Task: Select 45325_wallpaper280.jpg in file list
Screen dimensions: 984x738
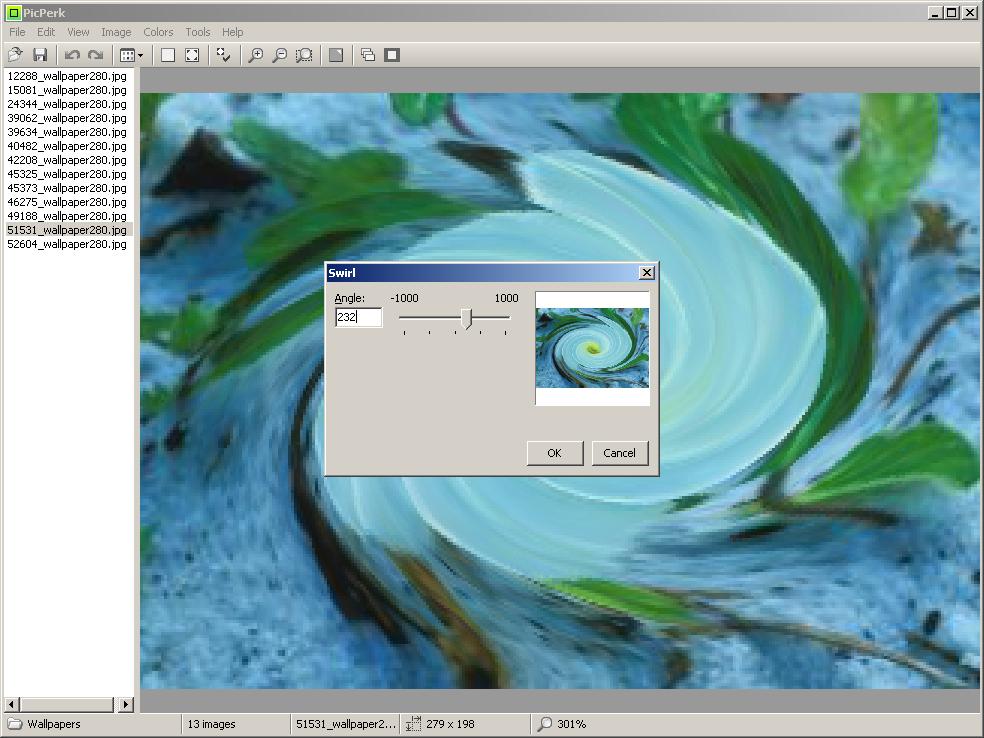Action: point(67,174)
